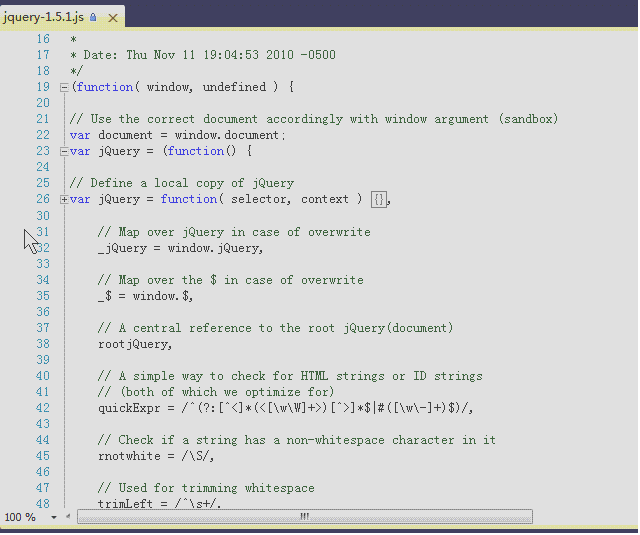Screen dimensions: 640x535
Task: Click '_jQuery = window.jQuery,' on line 32
Action: (x=180, y=249)
